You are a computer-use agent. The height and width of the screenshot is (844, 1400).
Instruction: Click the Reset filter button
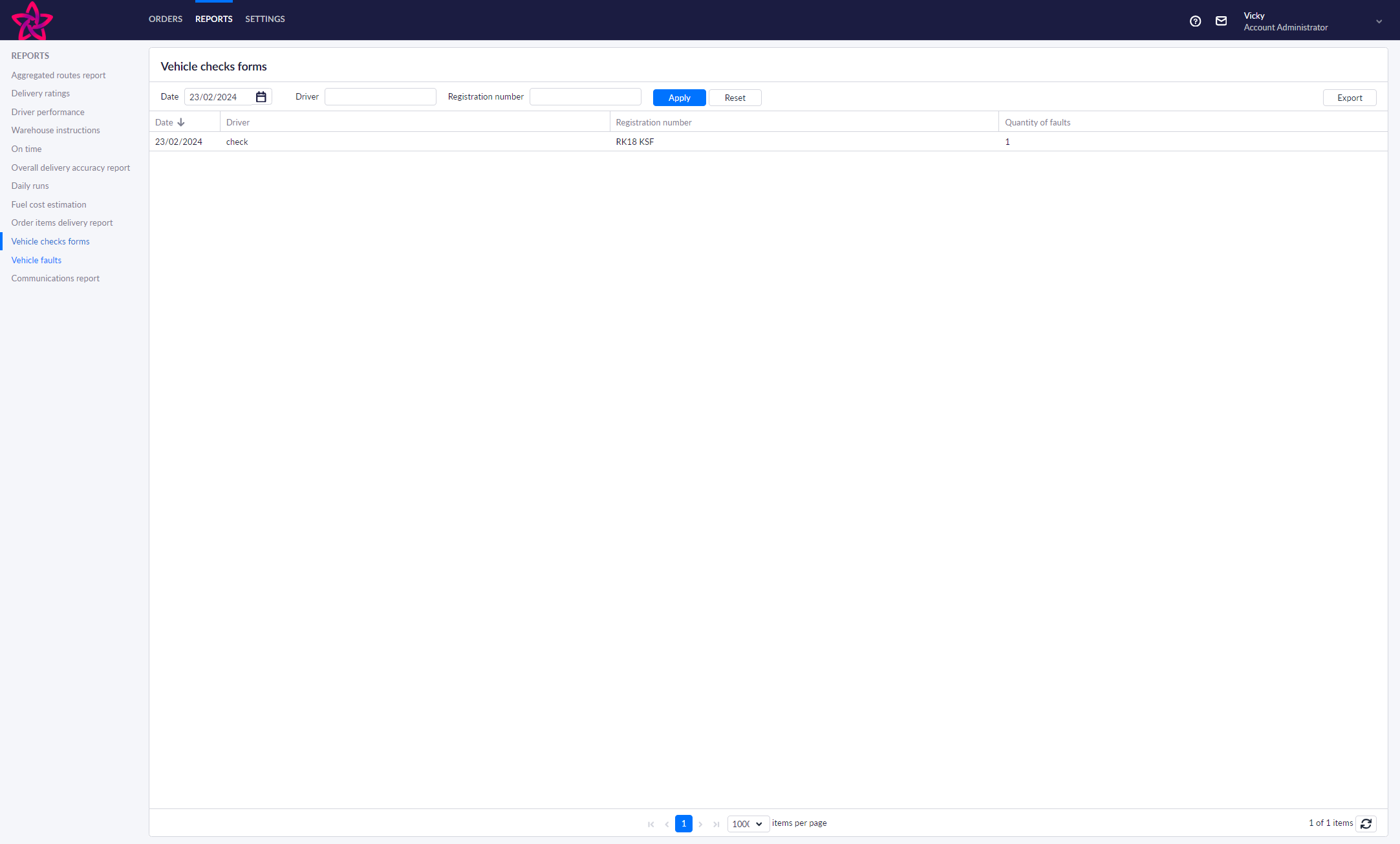735,98
